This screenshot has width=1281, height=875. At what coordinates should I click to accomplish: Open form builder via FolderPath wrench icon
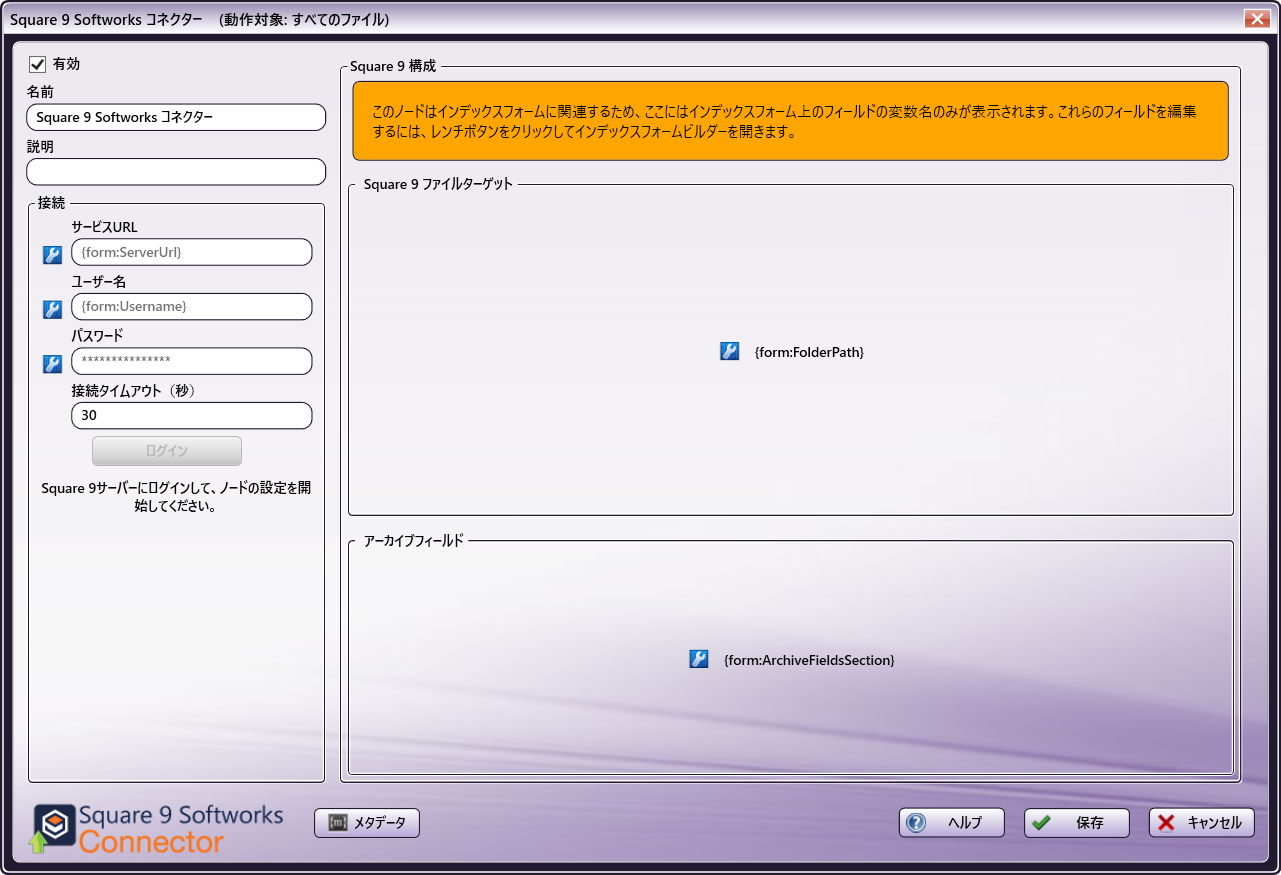730,351
